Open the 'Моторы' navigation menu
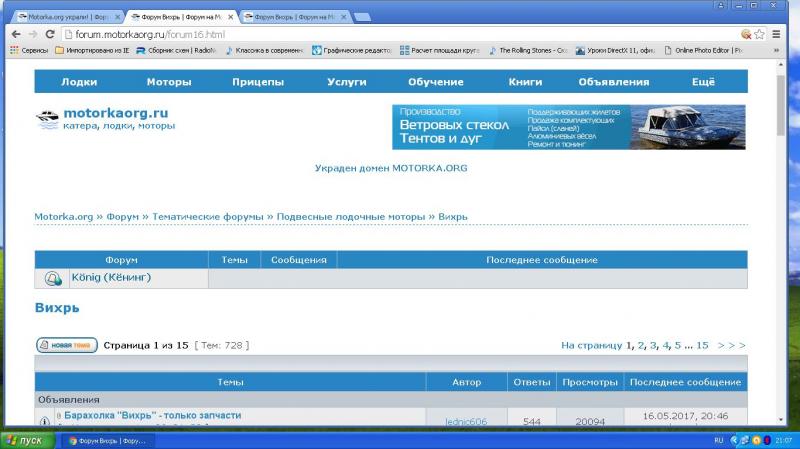The image size is (800, 449). pos(169,82)
